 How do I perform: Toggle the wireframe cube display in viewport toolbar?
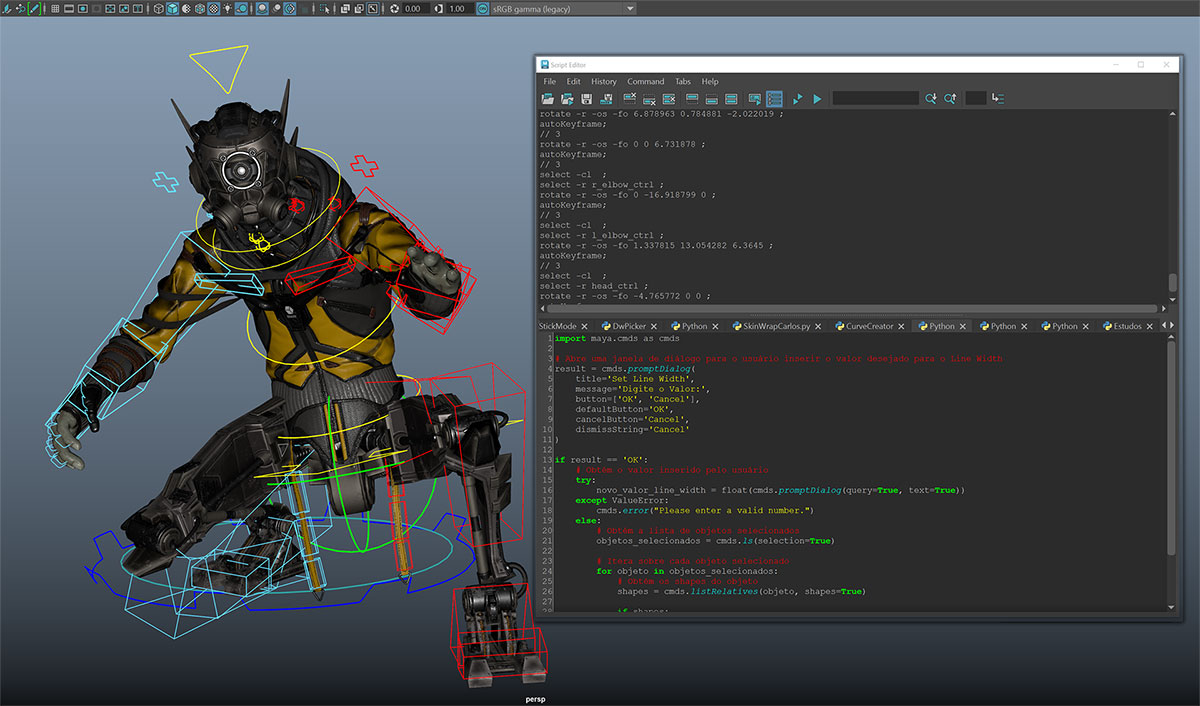click(158, 8)
